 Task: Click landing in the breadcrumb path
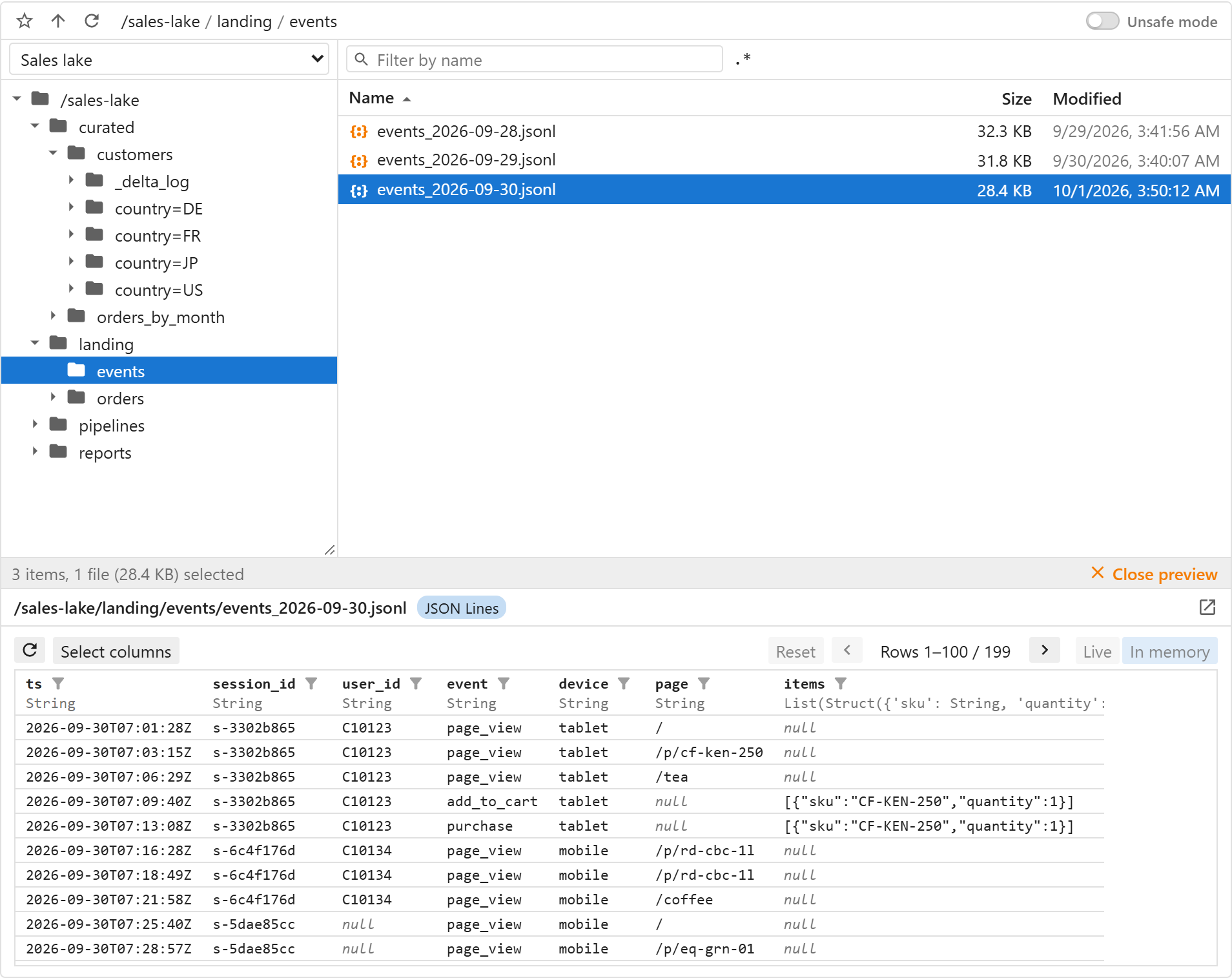(x=244, y=21)
